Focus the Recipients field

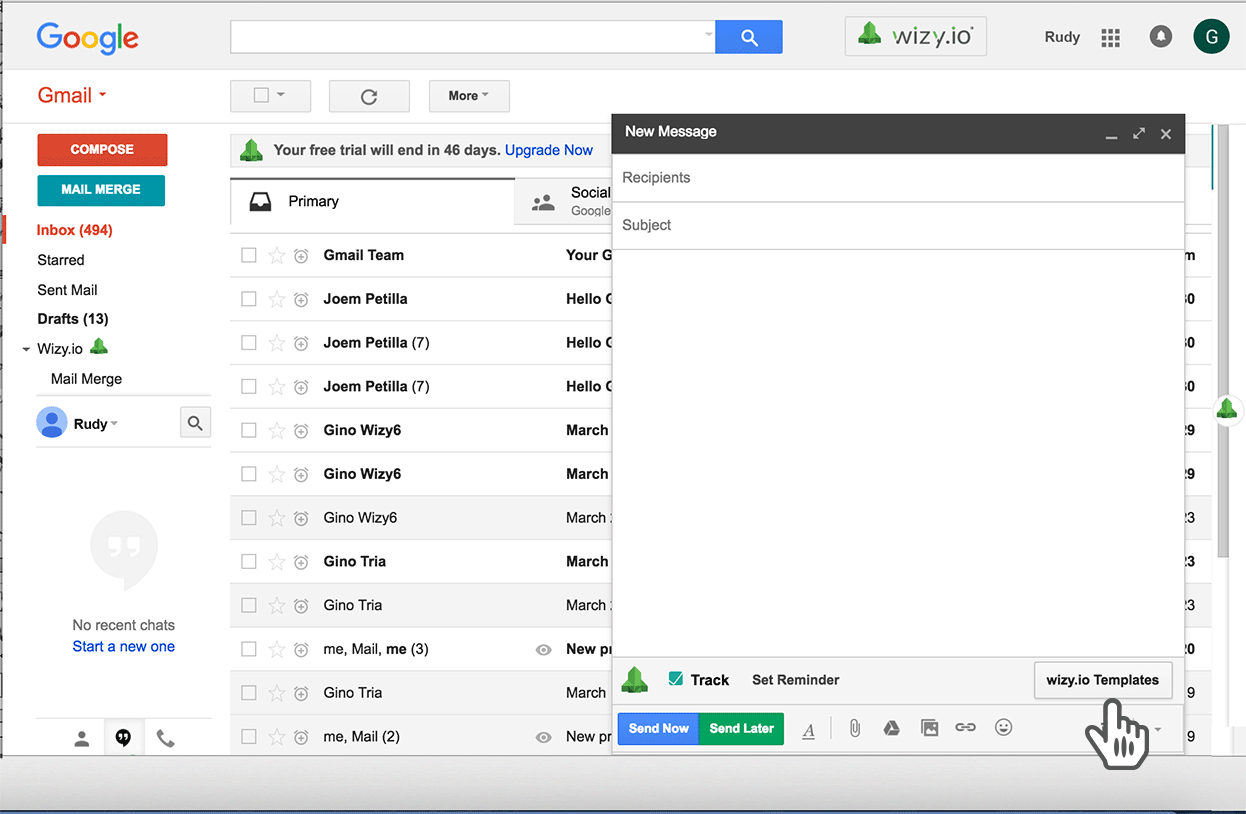pos(898,178)
